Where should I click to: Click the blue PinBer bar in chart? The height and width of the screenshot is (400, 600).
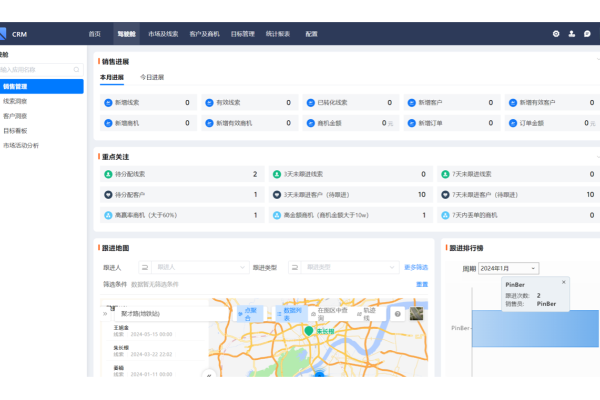[535, 328]
